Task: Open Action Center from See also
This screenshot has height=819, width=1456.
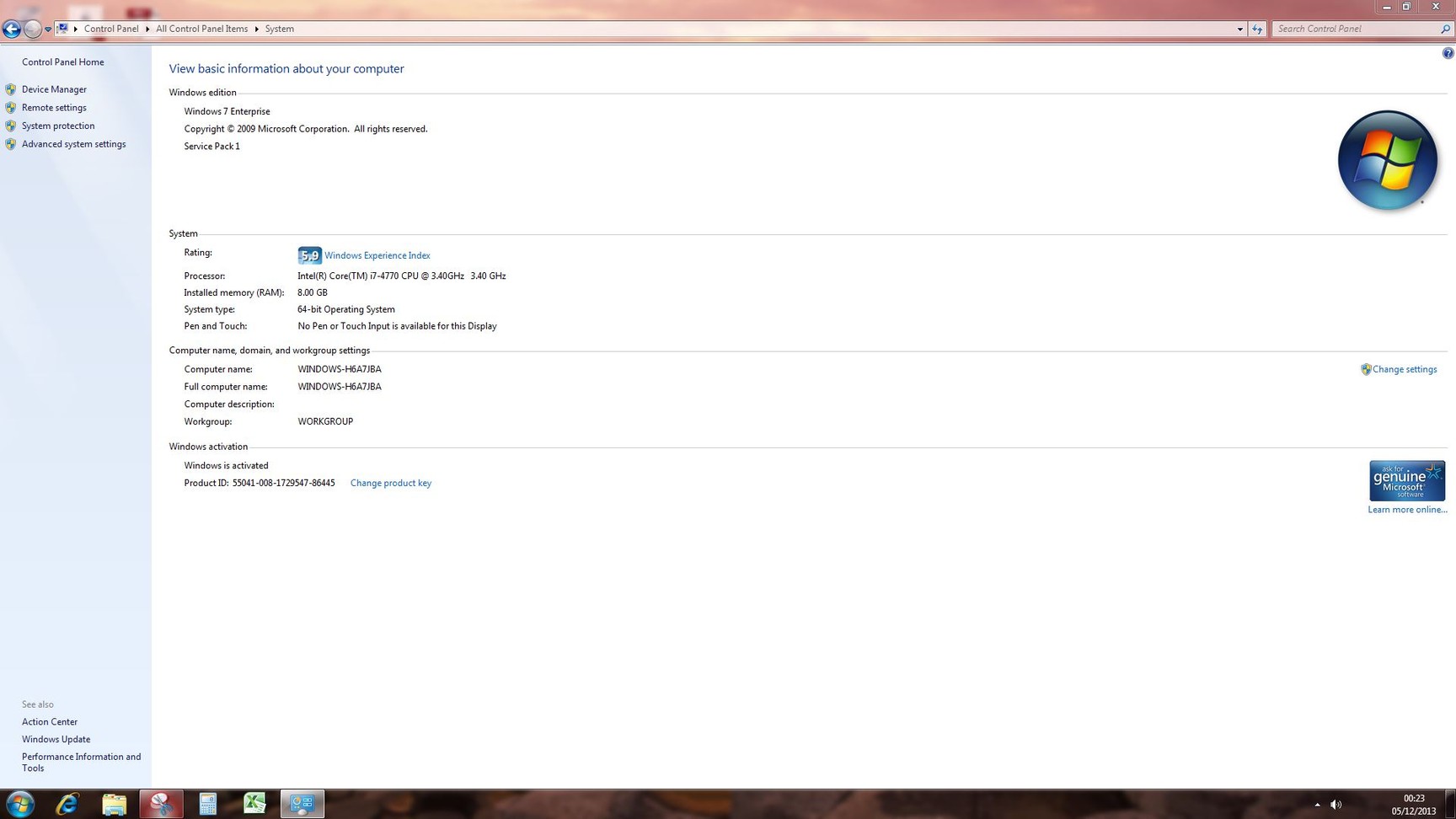Action: 50,722
